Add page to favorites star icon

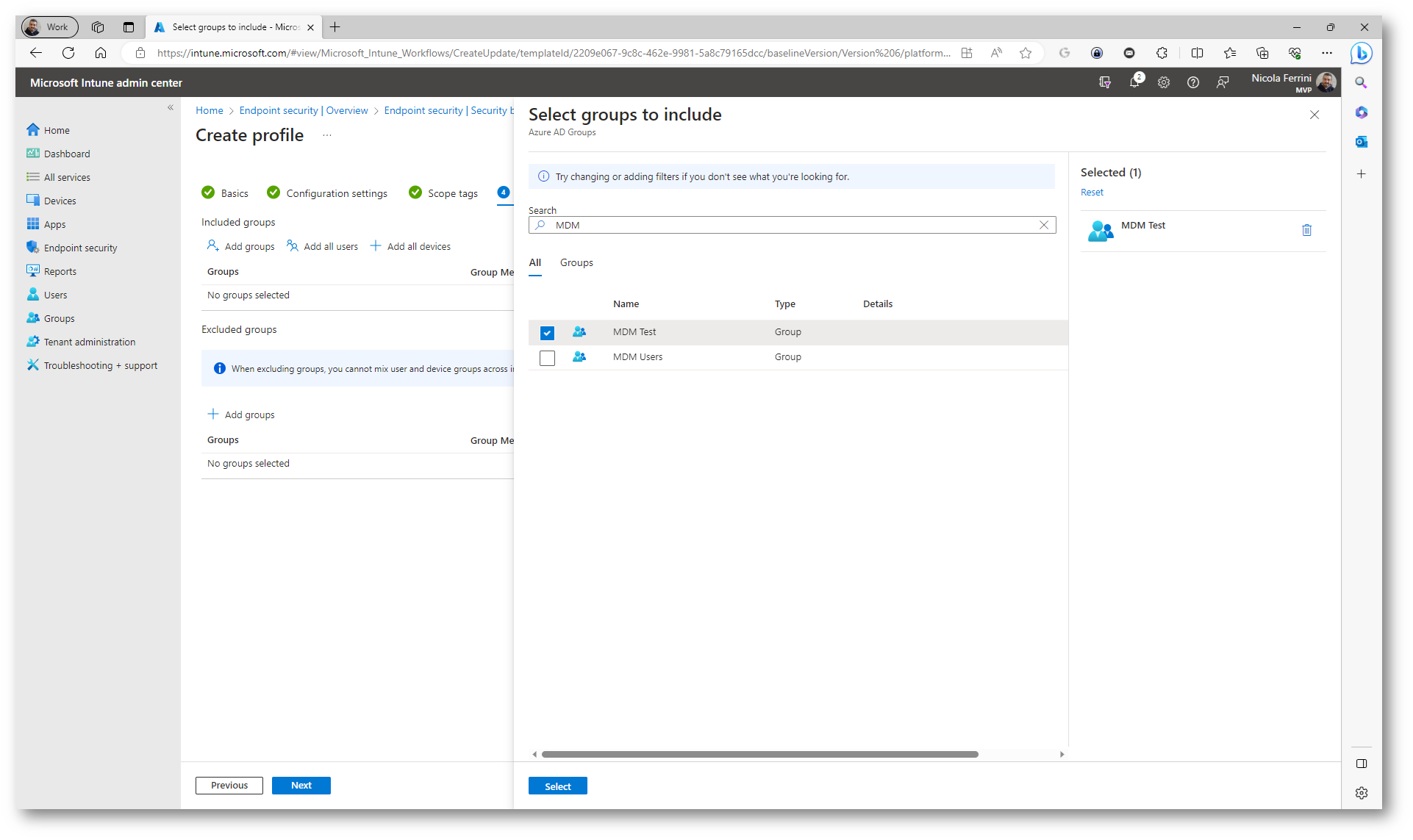[1026, 53]
